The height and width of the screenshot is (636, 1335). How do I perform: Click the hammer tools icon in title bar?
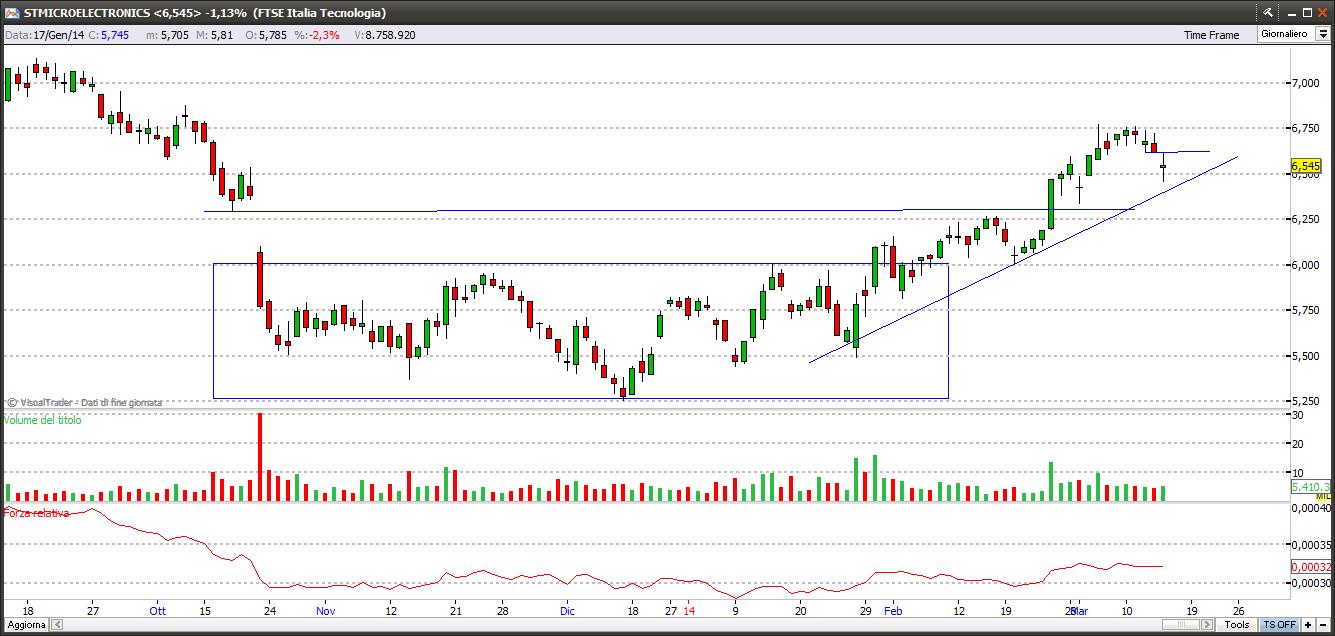[1268, 13]
